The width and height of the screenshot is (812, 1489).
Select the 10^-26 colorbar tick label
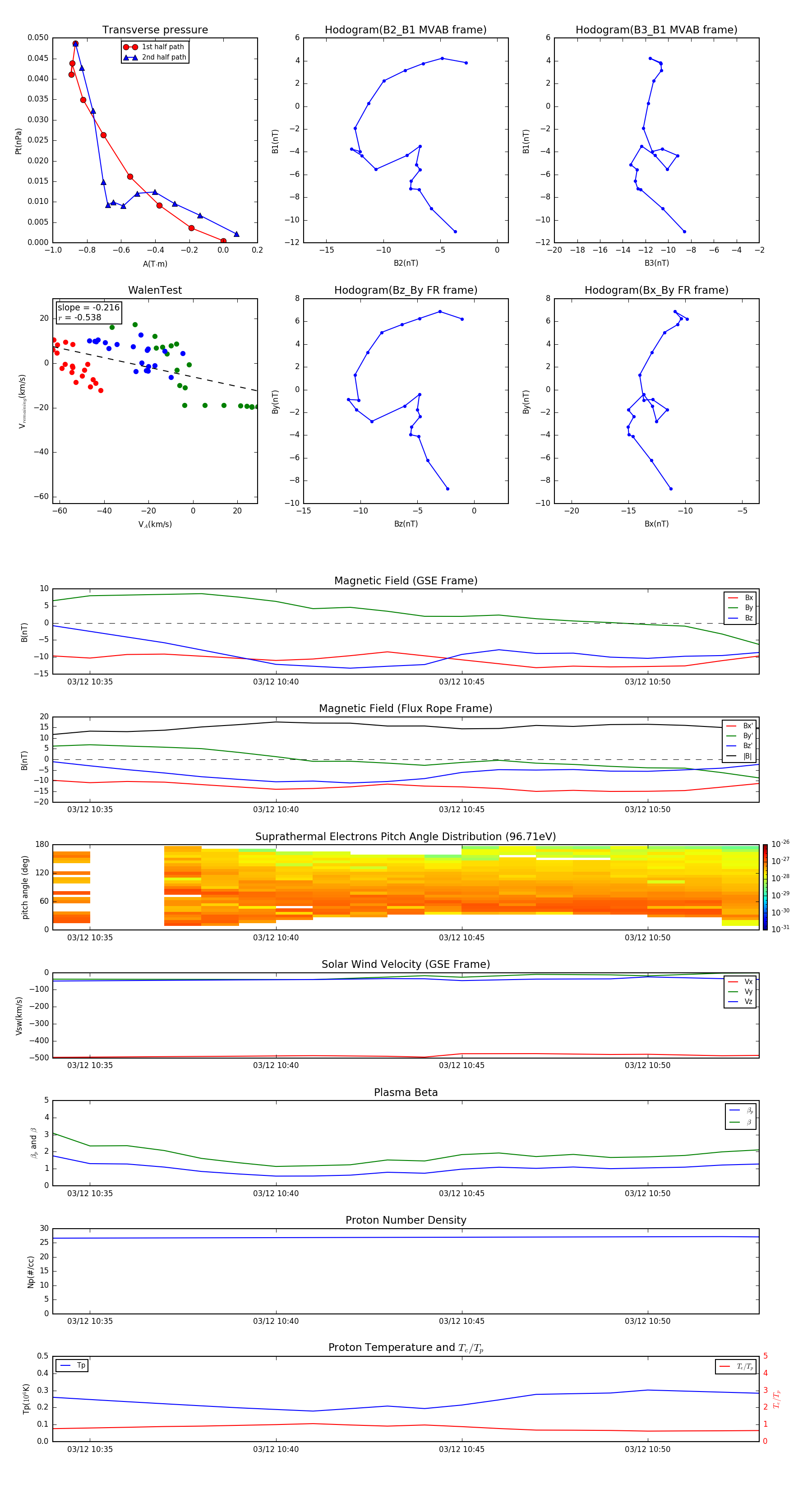point(781,844)
